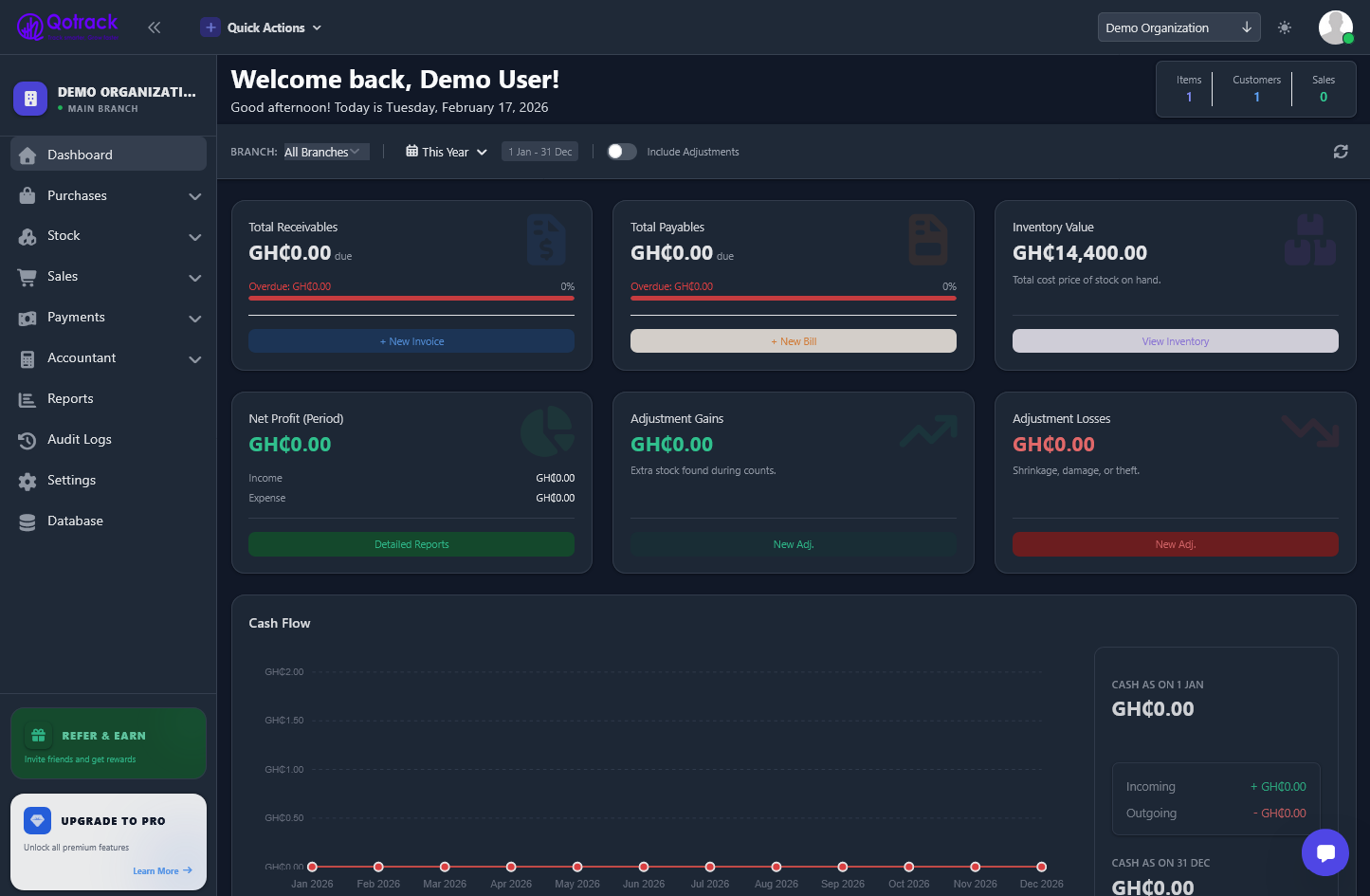This screenshot has width=1370, height=896.
Task: Click the Items count stat
Action: pos(1189,89)
